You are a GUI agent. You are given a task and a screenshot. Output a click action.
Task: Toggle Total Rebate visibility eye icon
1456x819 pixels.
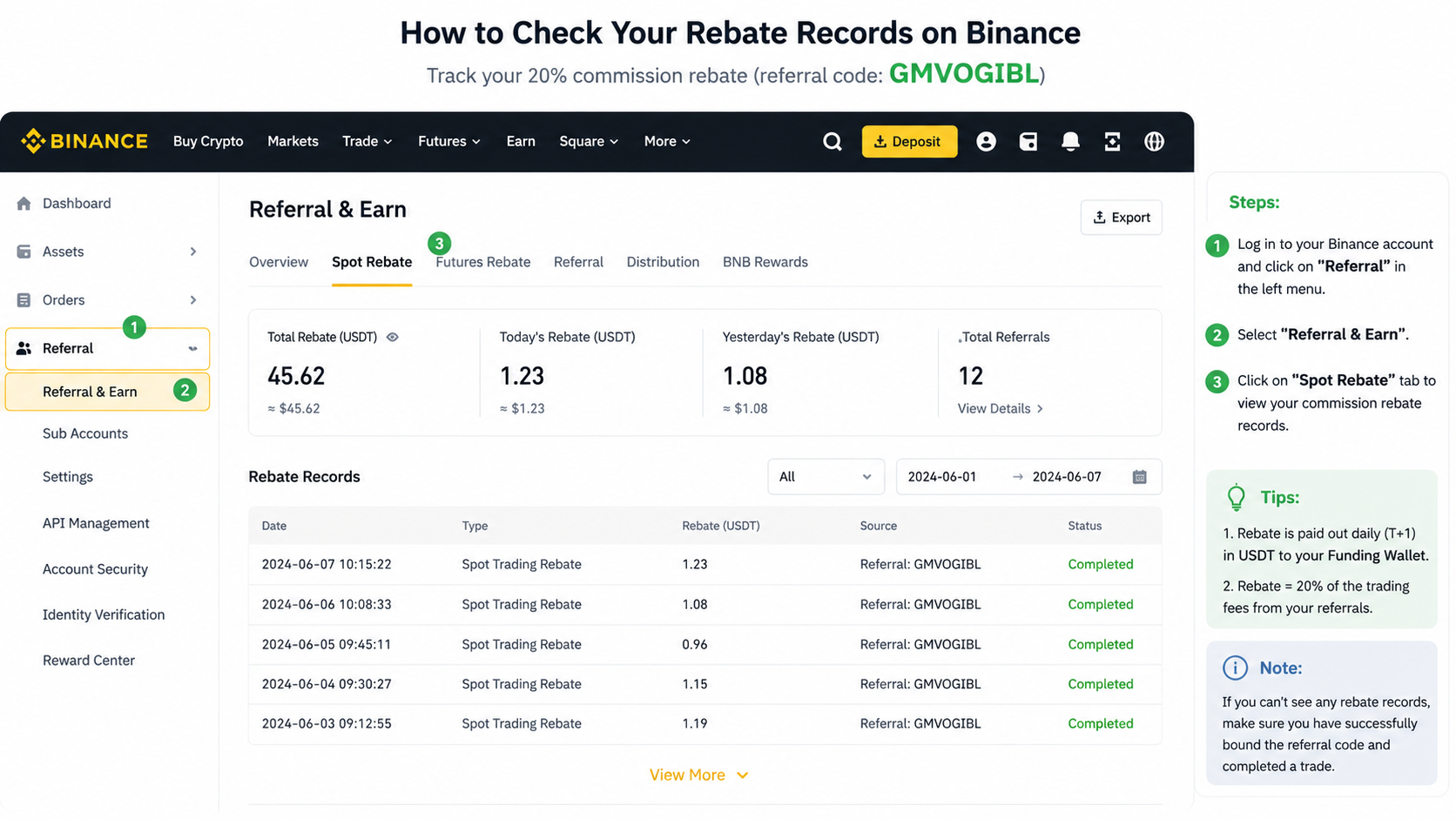pyautogui.click(x=393, y=337)
